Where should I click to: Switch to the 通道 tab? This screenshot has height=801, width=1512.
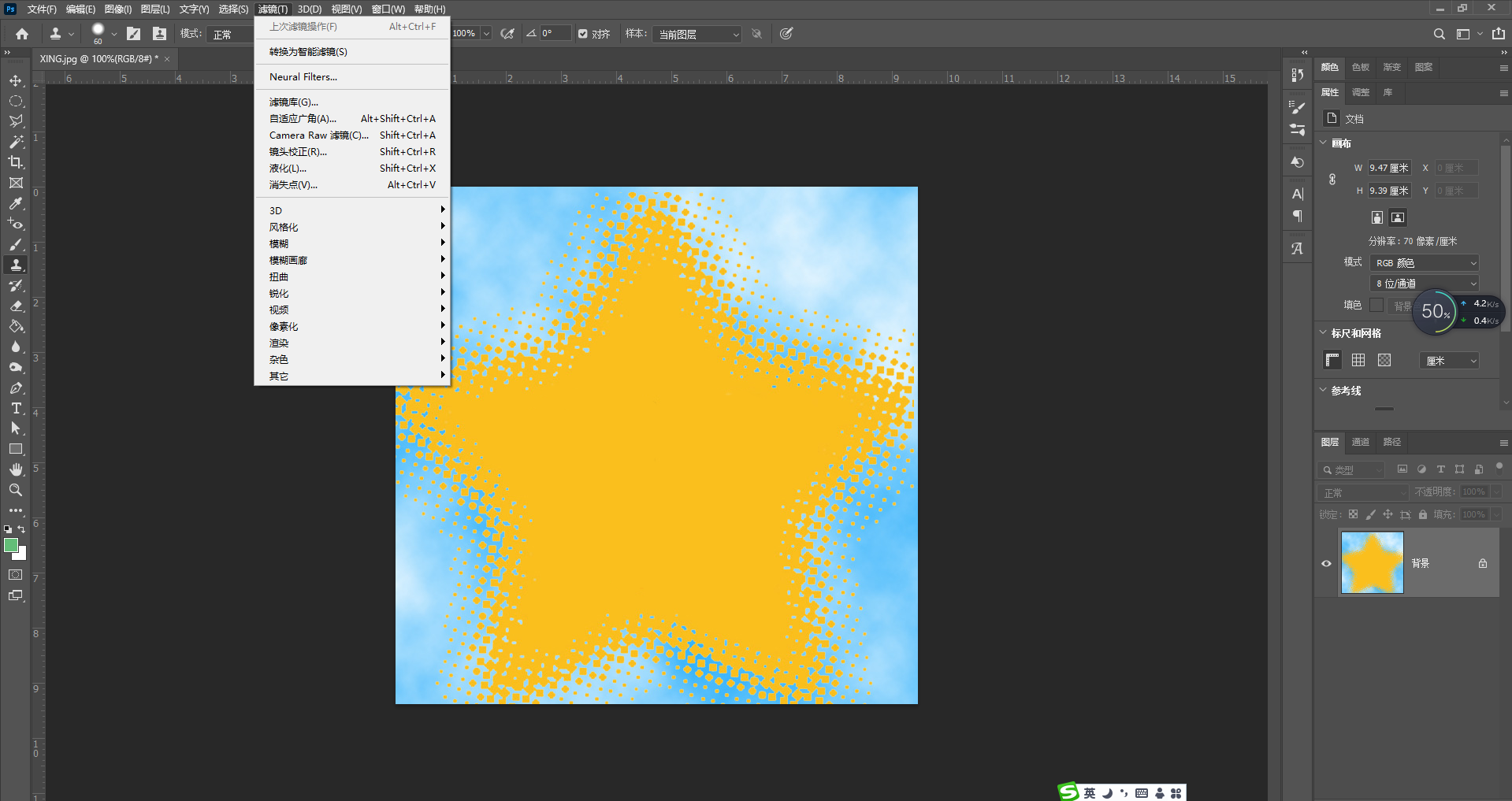1361,442
